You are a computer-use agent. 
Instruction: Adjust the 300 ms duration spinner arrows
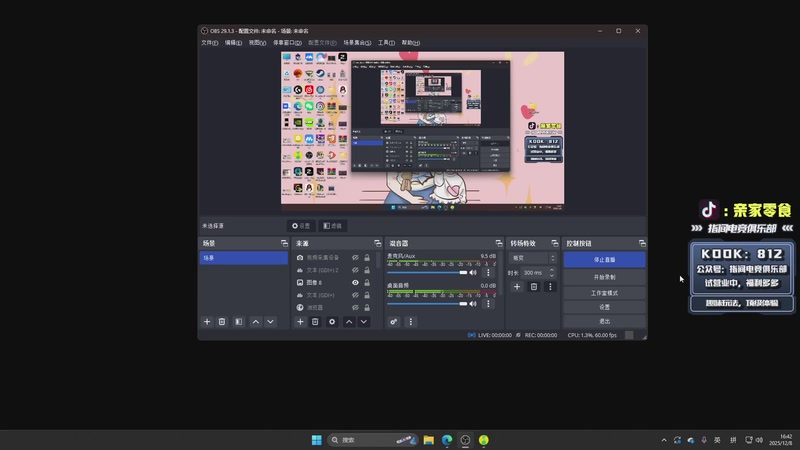coord(552,273)
